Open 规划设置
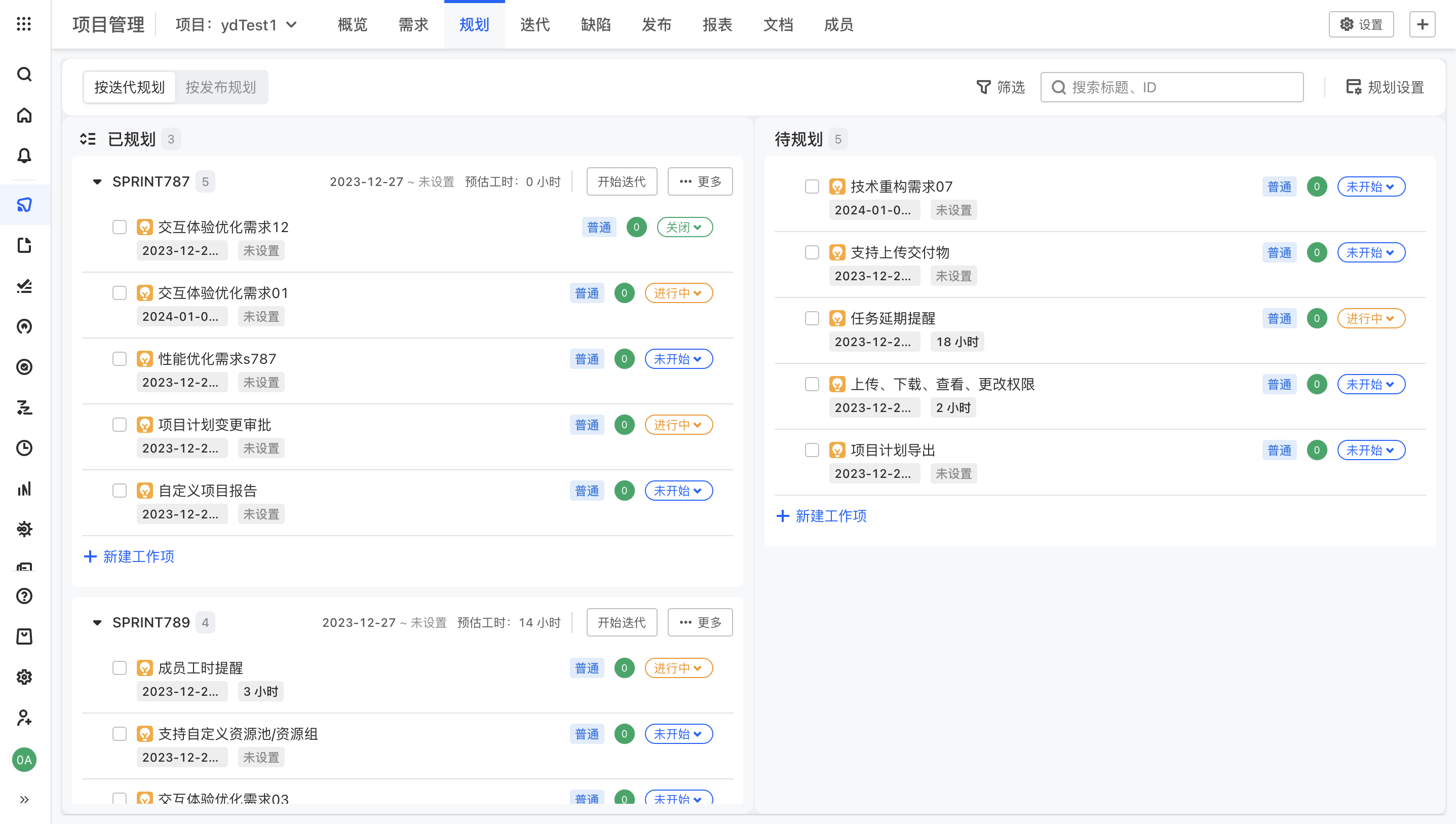 click(1385, 87)
